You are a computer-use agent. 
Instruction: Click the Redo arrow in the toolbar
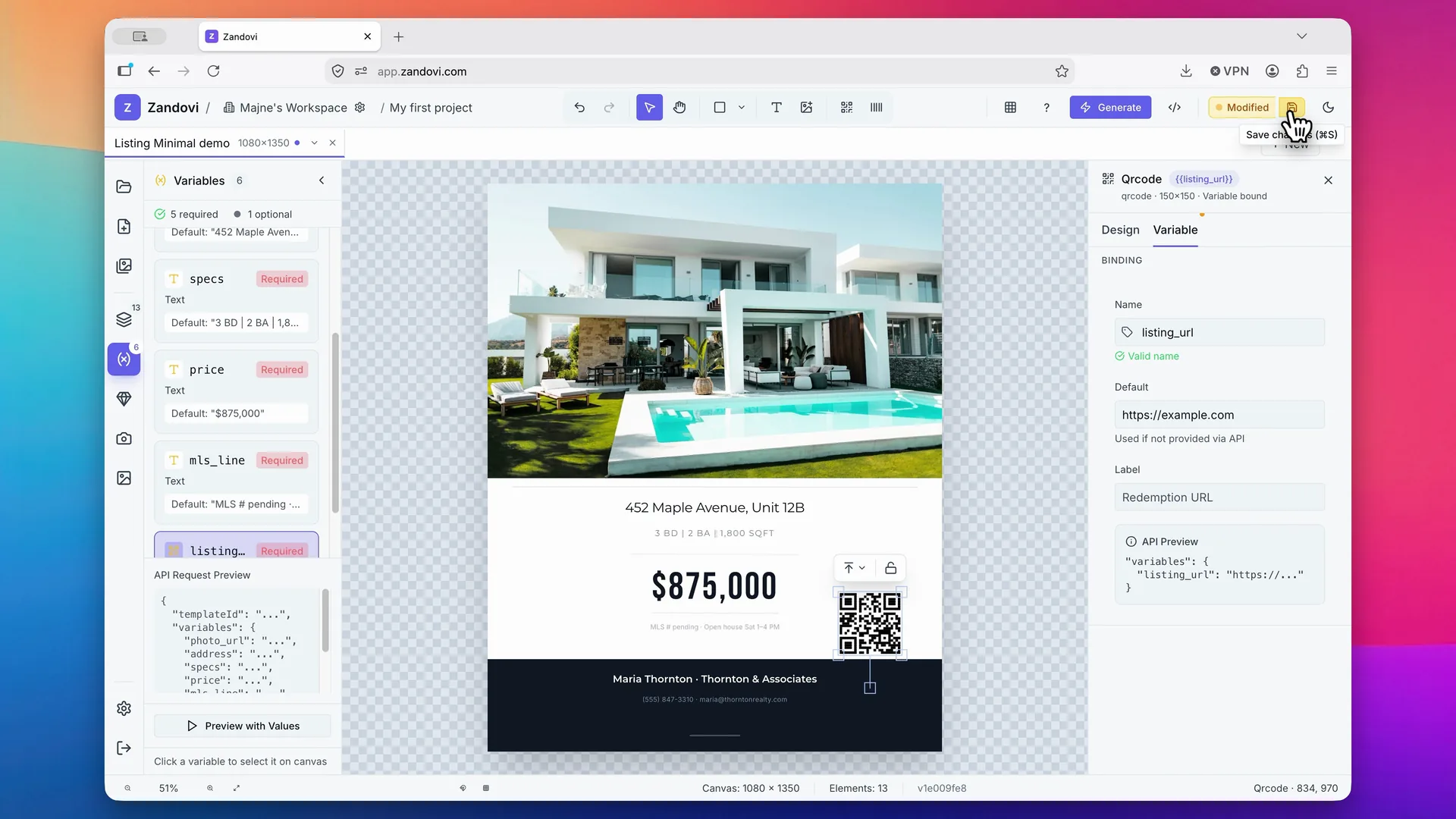(x=609, y=108)
